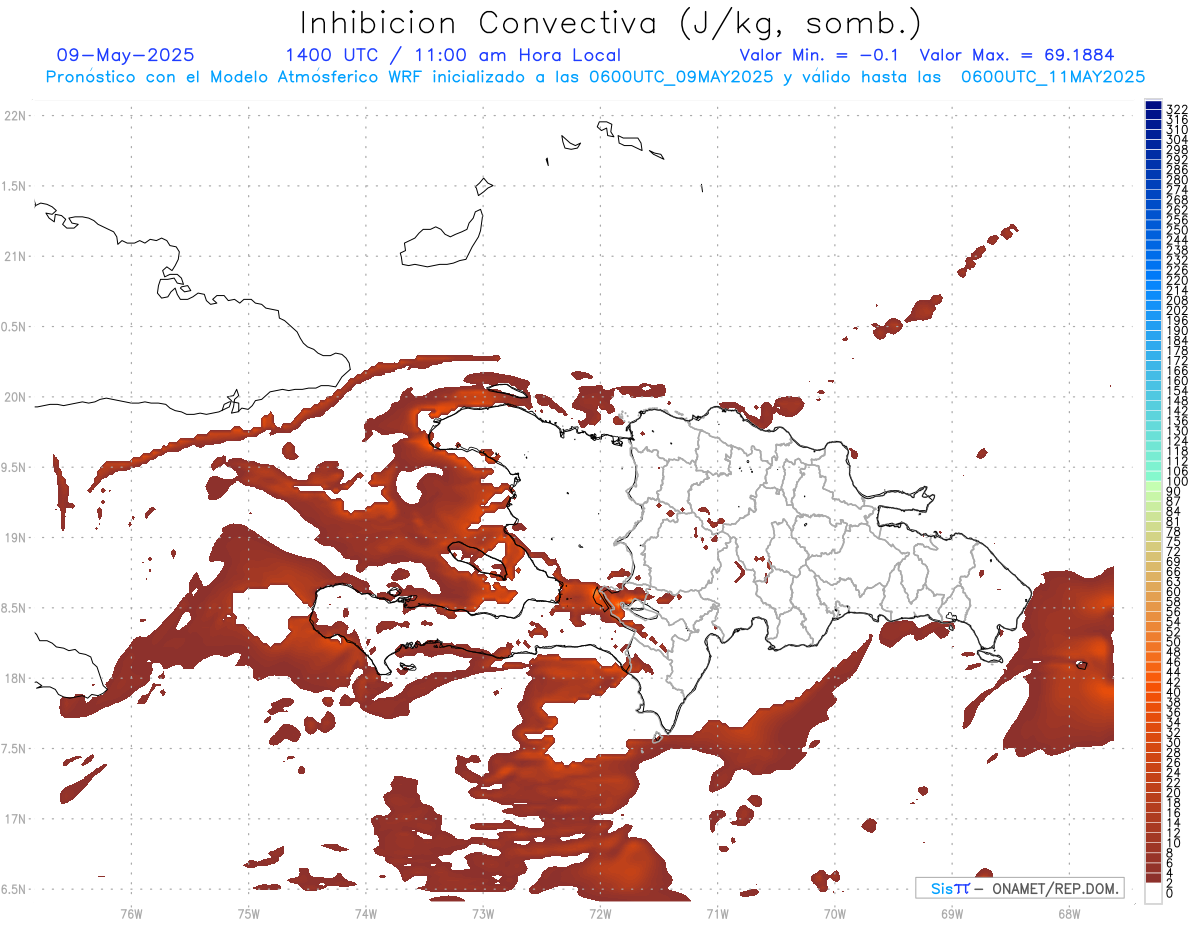Click the darkest navy swatch atop the color scale
The width and height of the screenshot is (1200, 927).
point(1153,106)
